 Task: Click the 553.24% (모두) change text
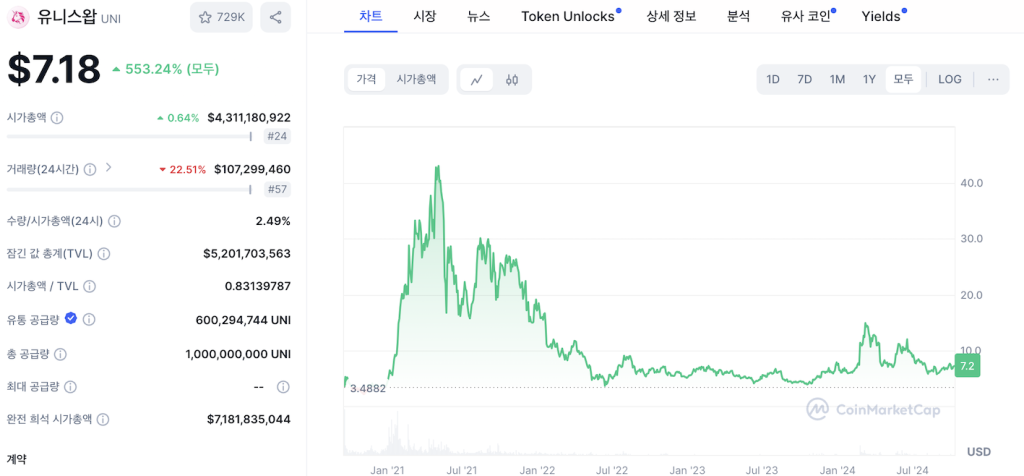172,69
